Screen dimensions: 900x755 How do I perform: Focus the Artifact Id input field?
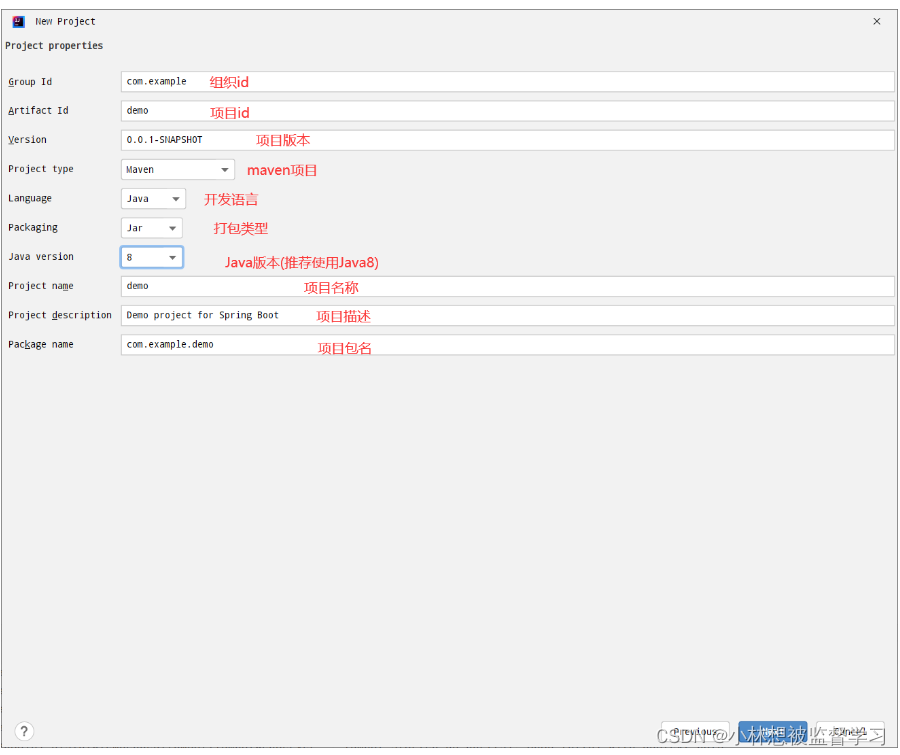(507, 111)
